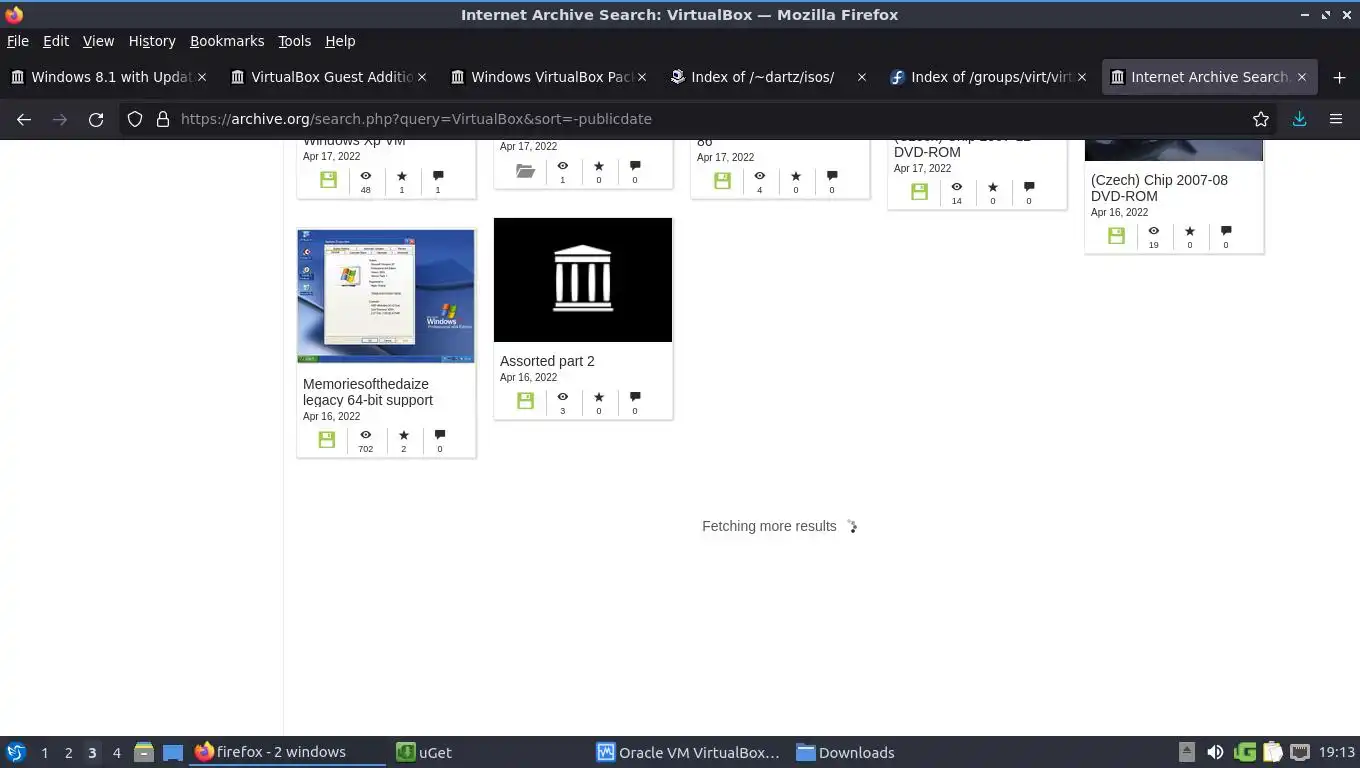
Task: Switch to workspace 1 on the taskbar
Action: (x=44, y=753)
